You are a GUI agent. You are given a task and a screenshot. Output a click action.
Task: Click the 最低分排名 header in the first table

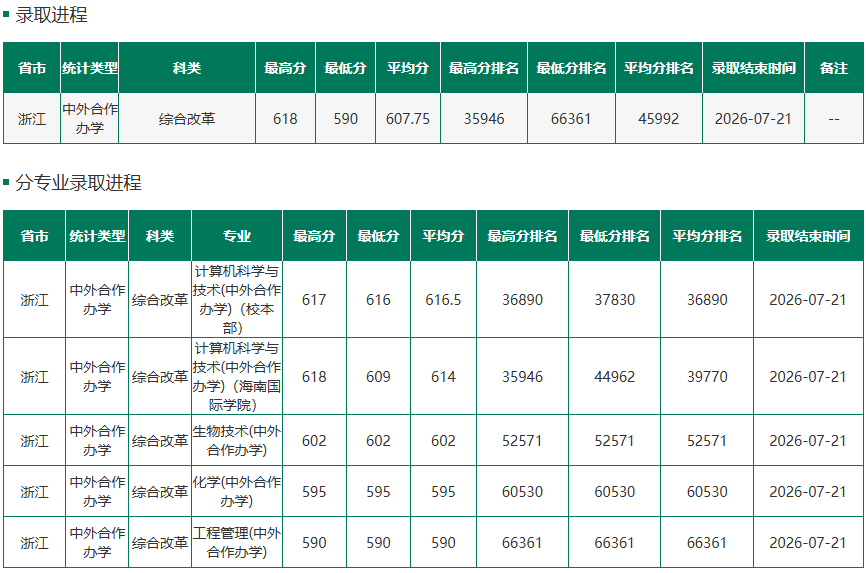point(571,68)
